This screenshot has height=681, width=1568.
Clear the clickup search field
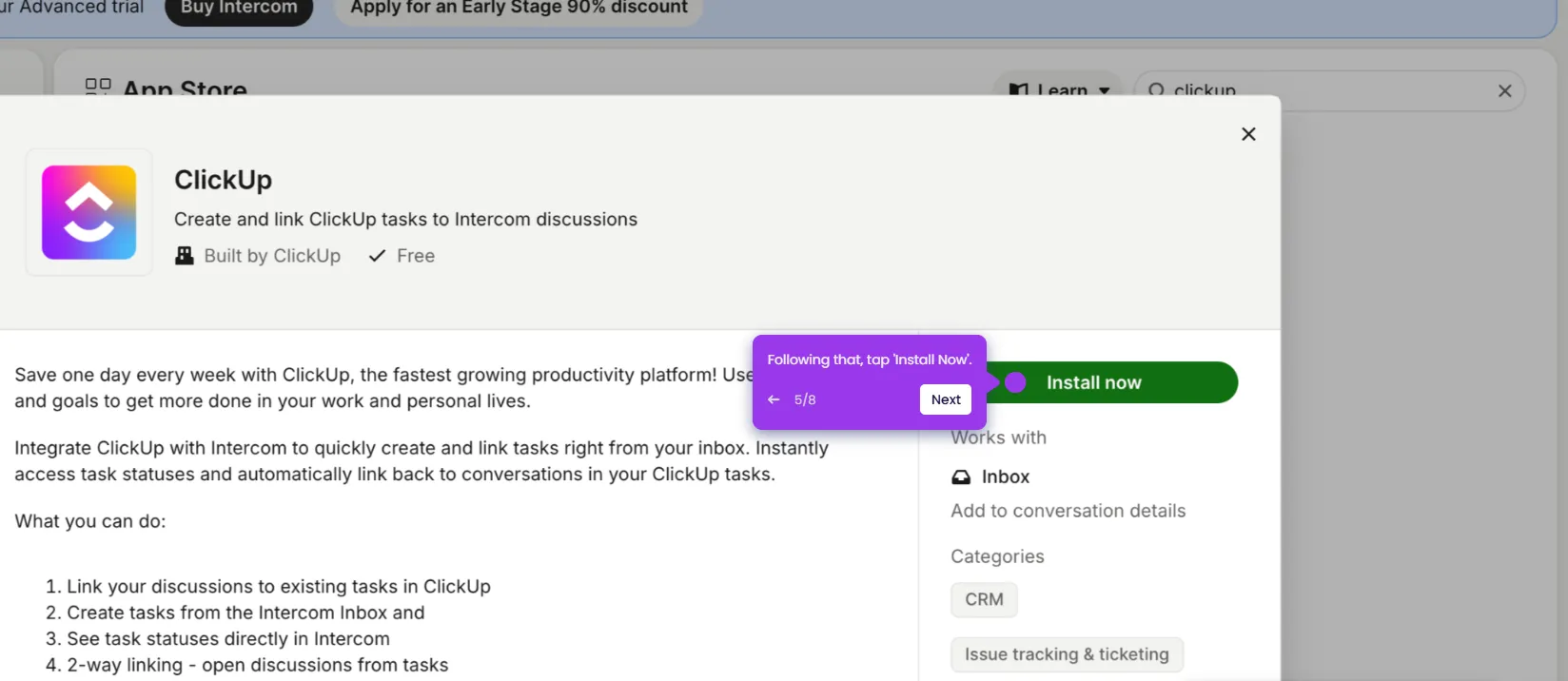pyautogui.click(x=1504, y=91)
